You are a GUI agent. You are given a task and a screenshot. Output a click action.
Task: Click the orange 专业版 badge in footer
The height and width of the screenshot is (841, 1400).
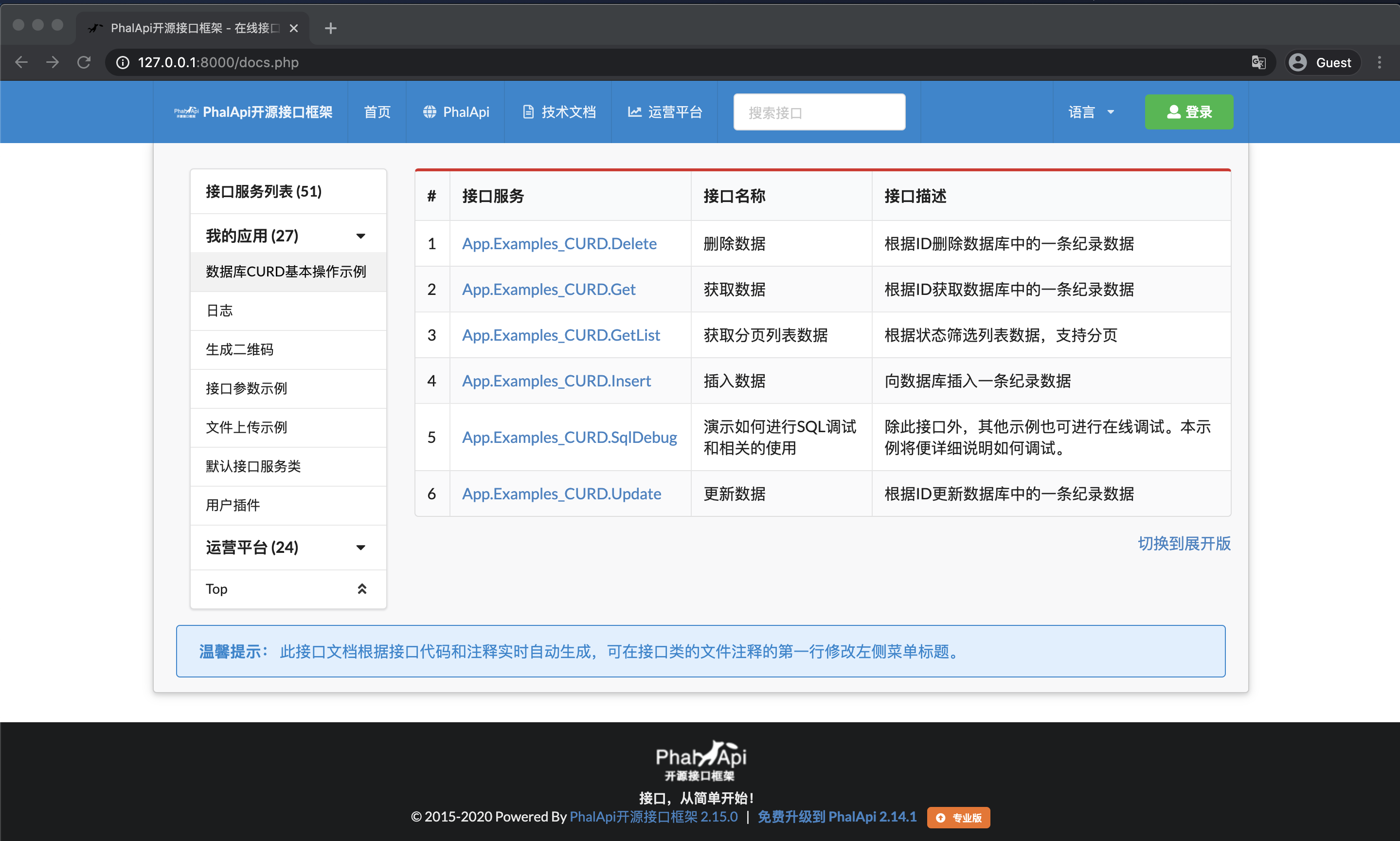(x=958, y=817)
